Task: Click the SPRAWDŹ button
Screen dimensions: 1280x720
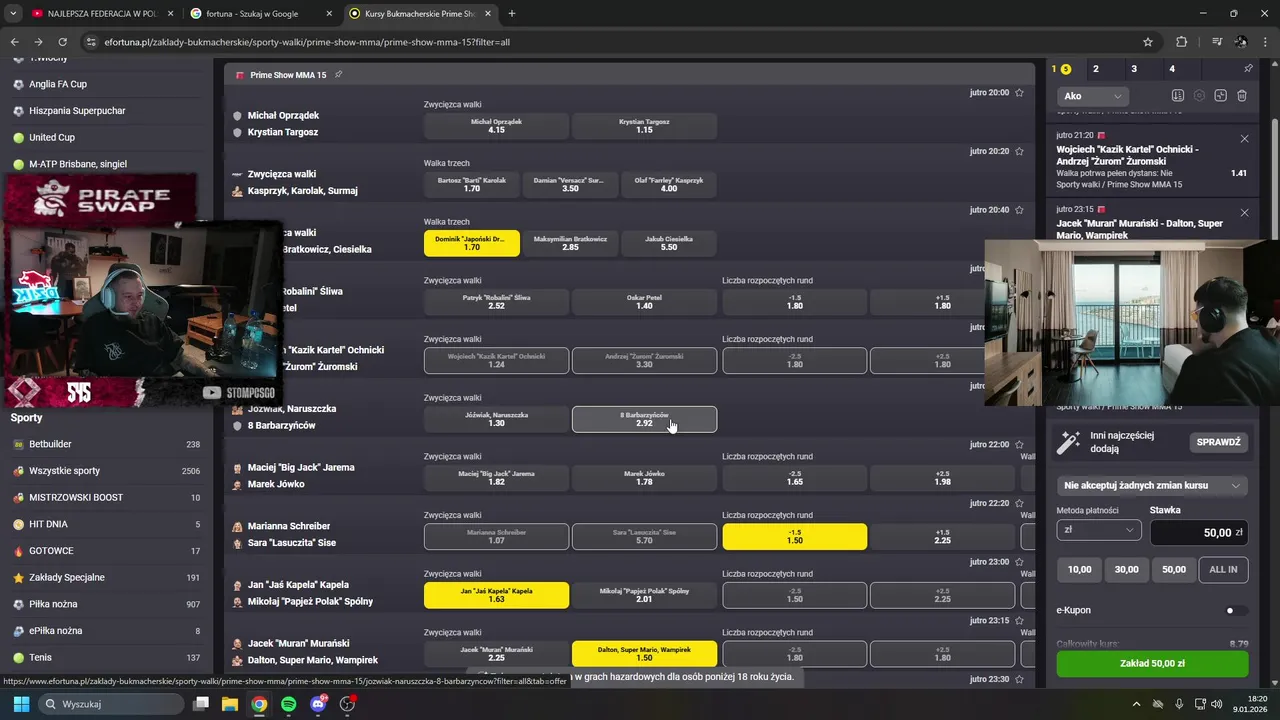Action: pos(1218,442)
